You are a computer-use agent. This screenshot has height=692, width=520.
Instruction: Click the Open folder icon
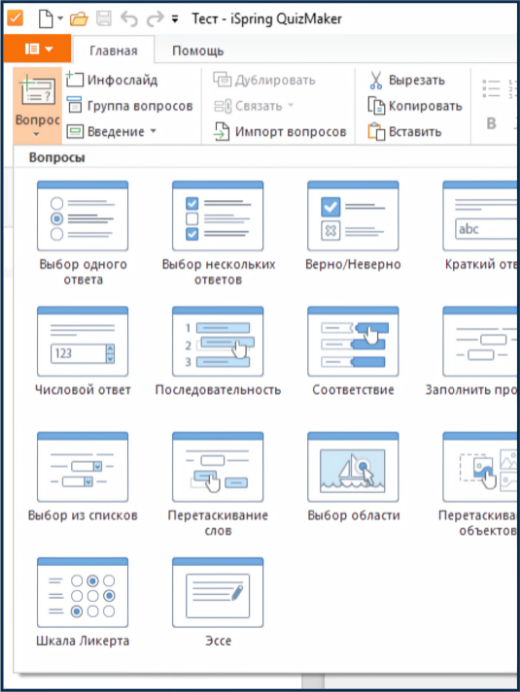point(79,19)
